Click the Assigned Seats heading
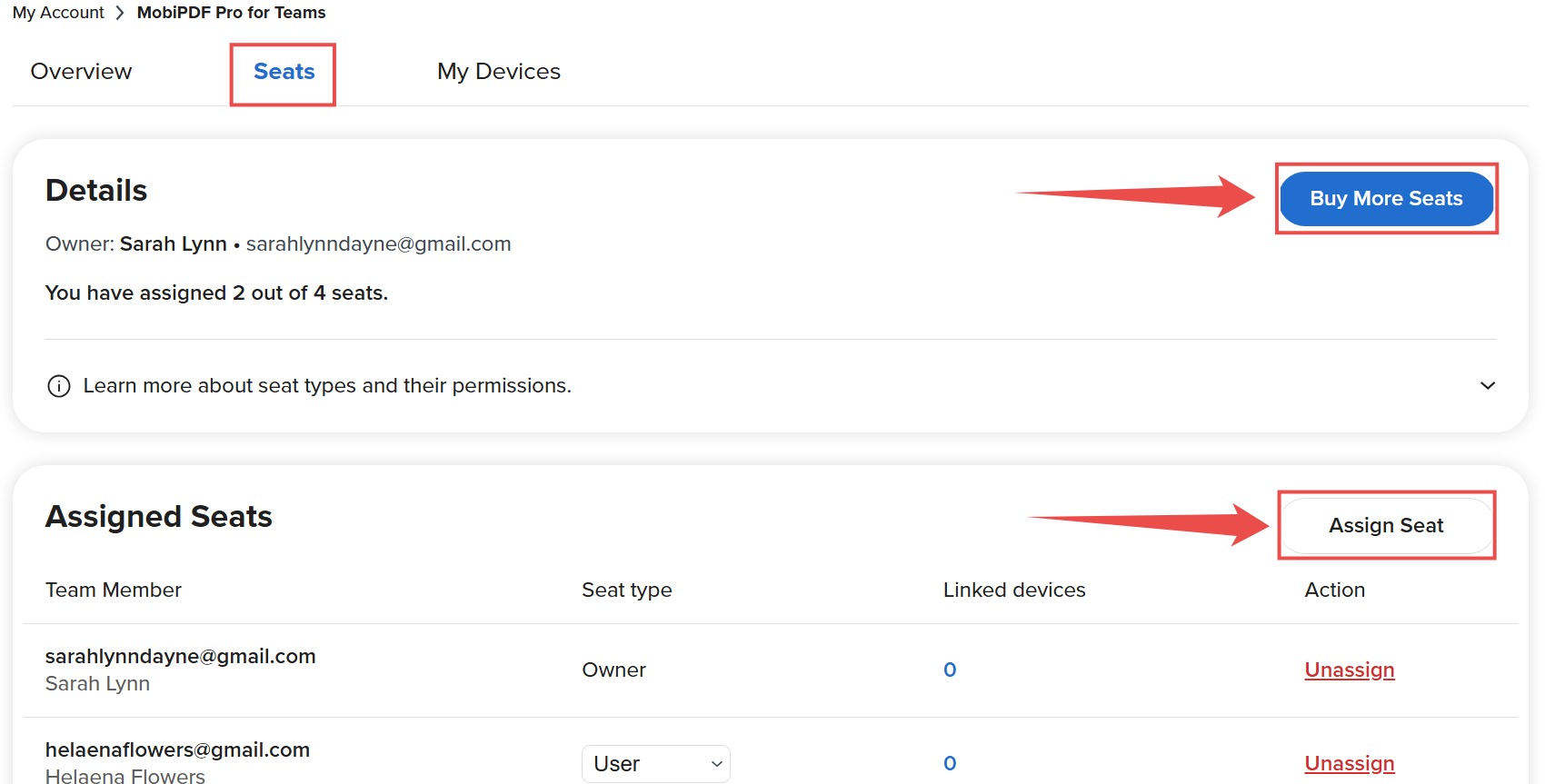 point(159,517)
